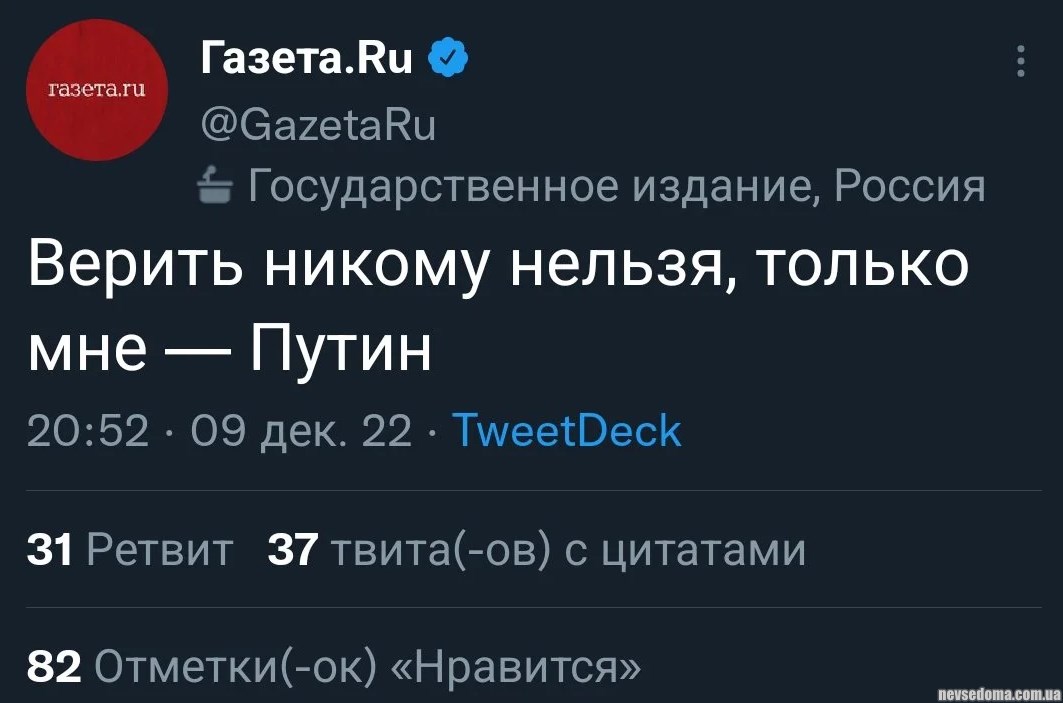Click the word Путин in the tweet
This screenshot has width=1063, height=703.
click(340, 349)
